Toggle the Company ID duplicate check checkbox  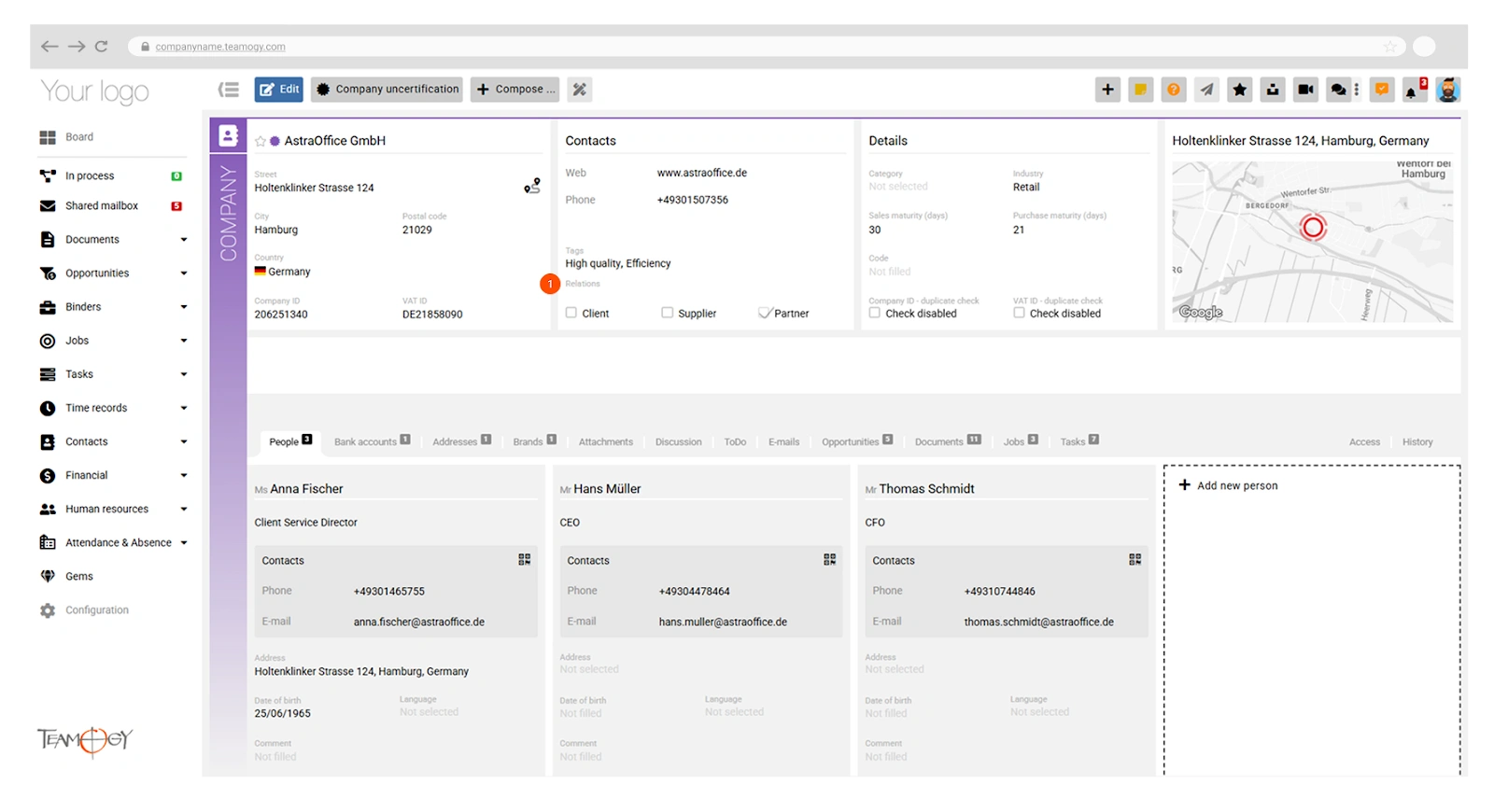point(875,313)
